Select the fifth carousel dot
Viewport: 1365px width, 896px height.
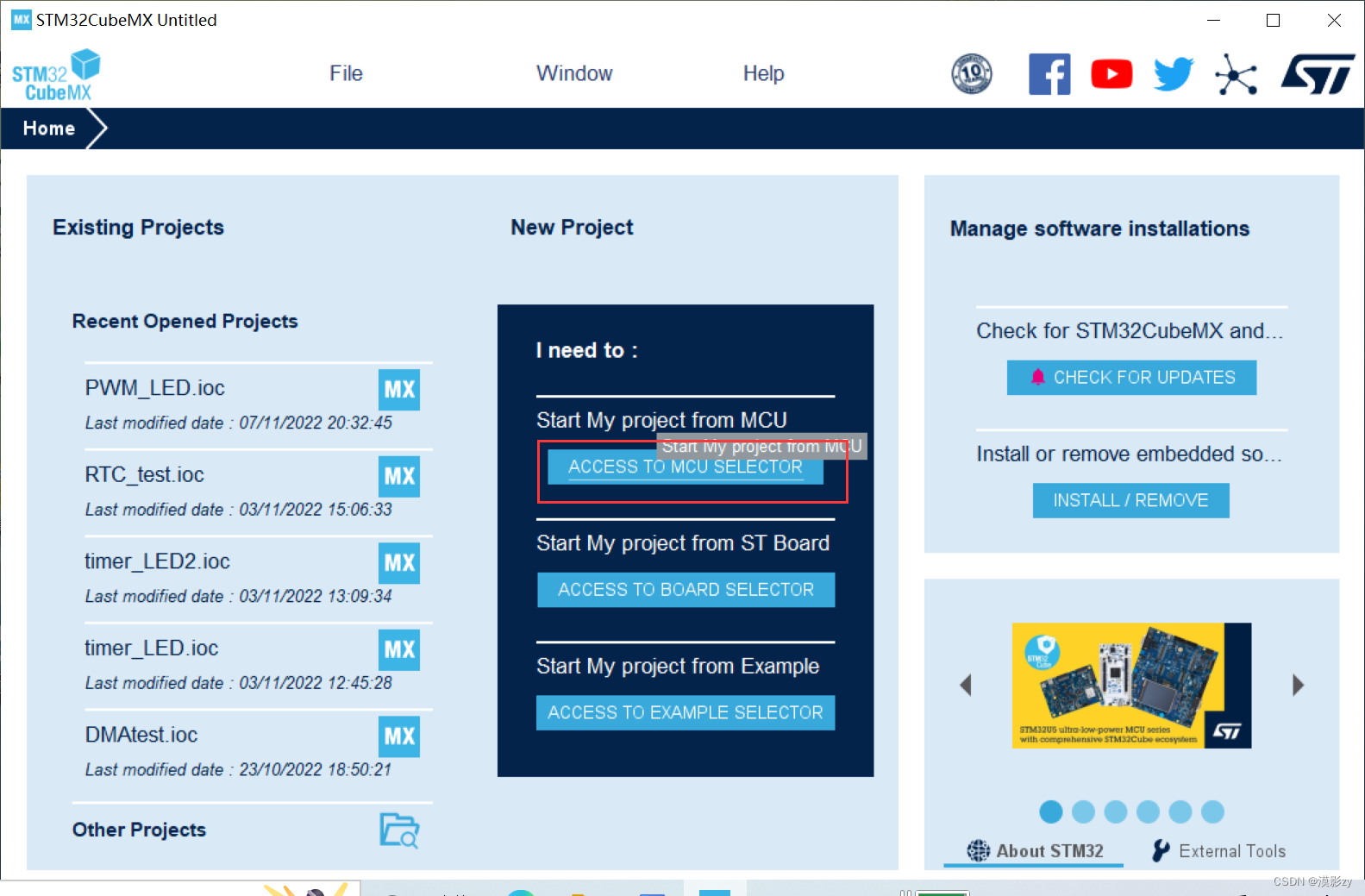tap(1180, 811)
